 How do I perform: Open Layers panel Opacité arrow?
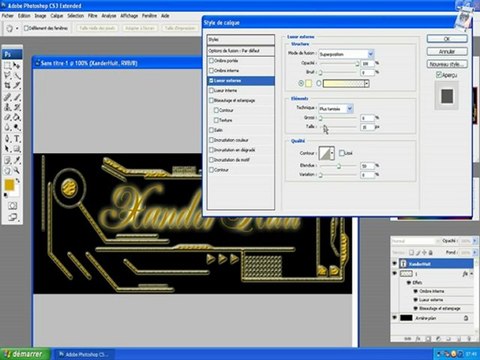[475, 241]
